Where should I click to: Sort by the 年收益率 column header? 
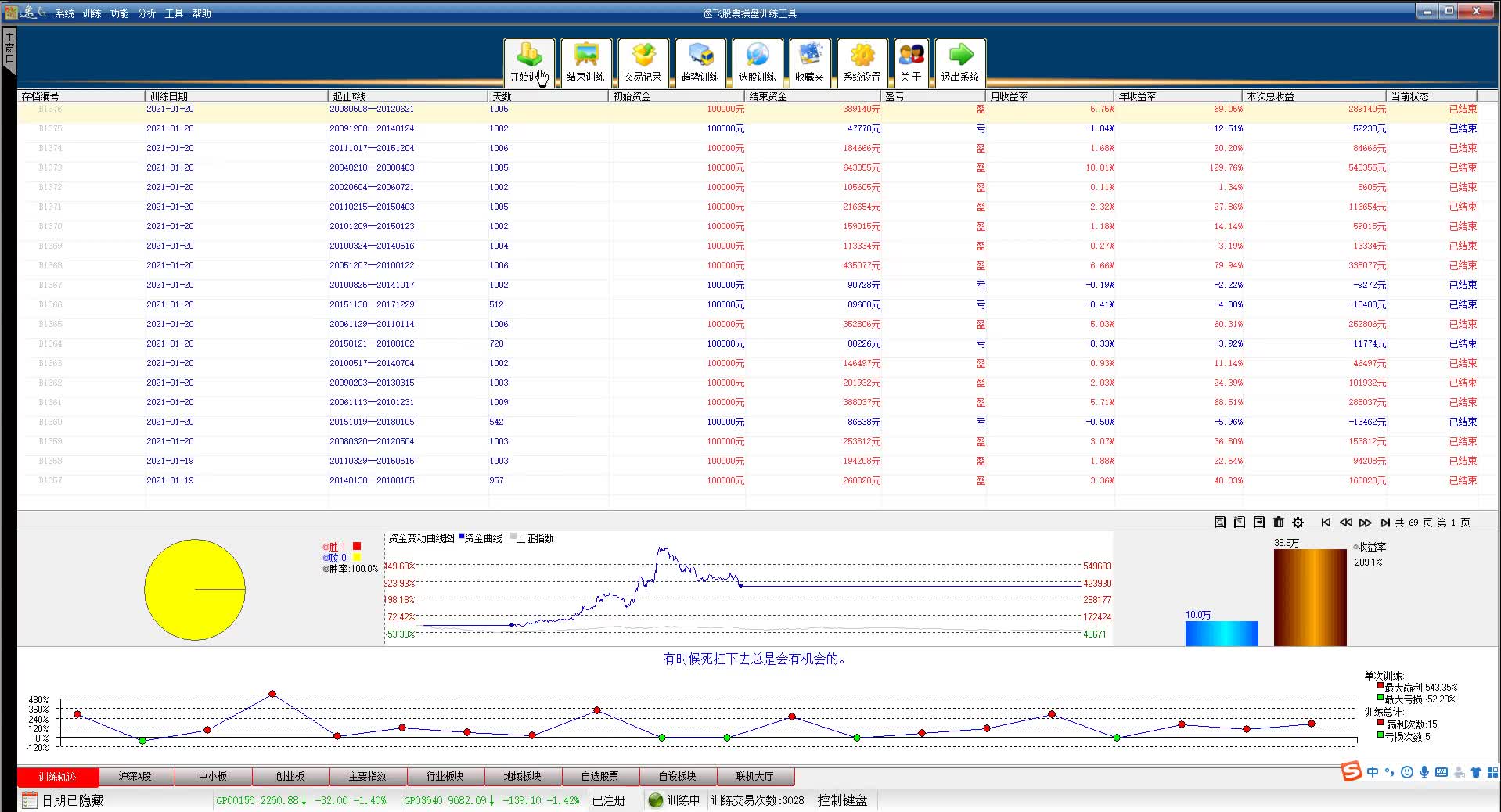[1179, 96]
